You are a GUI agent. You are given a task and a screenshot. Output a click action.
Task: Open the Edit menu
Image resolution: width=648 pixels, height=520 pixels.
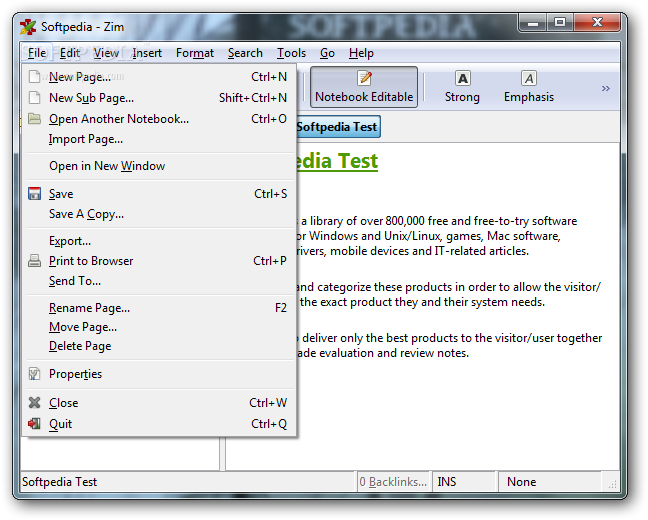point(70,53)
